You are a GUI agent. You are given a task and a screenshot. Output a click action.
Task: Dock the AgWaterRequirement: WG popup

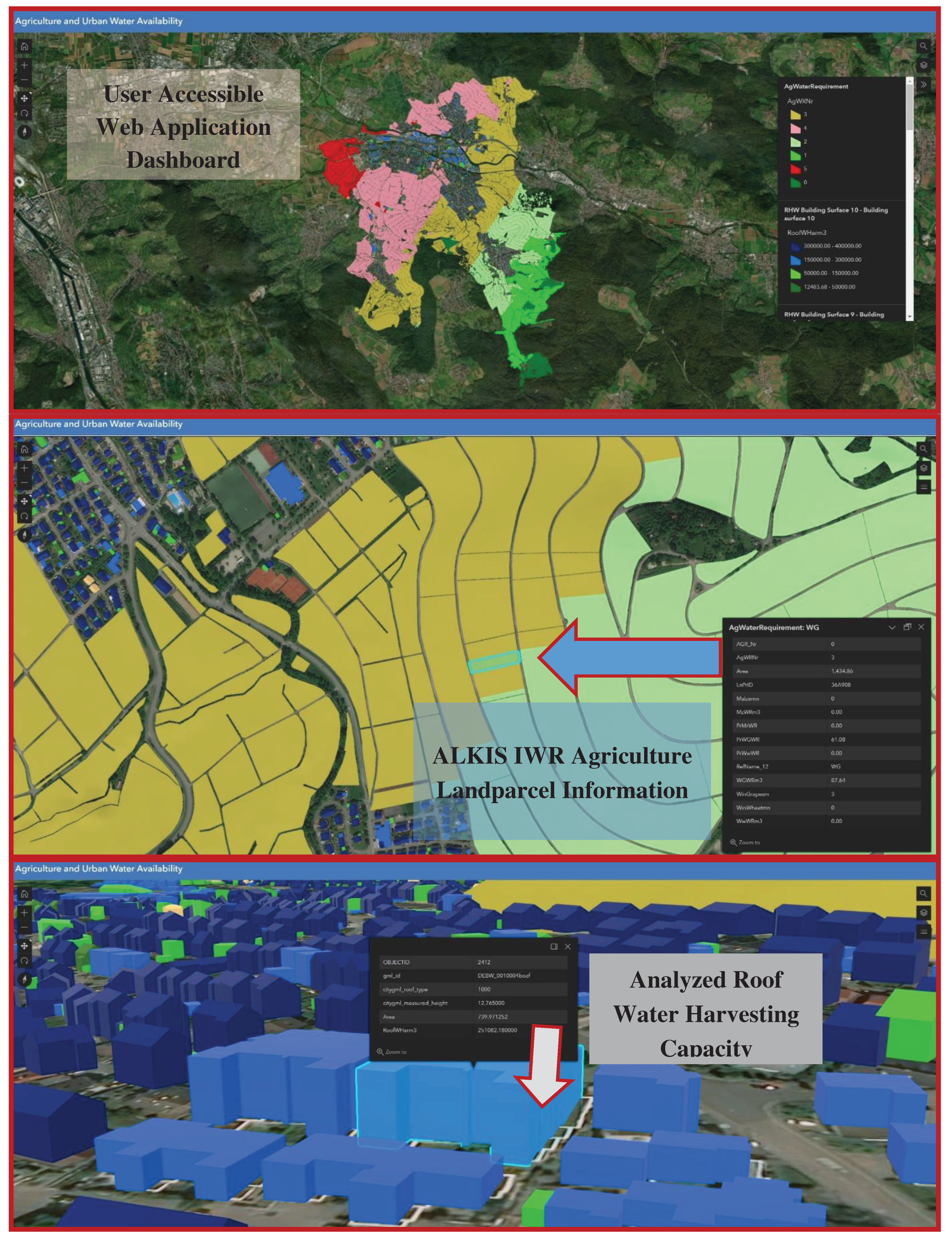click(907, 626)
